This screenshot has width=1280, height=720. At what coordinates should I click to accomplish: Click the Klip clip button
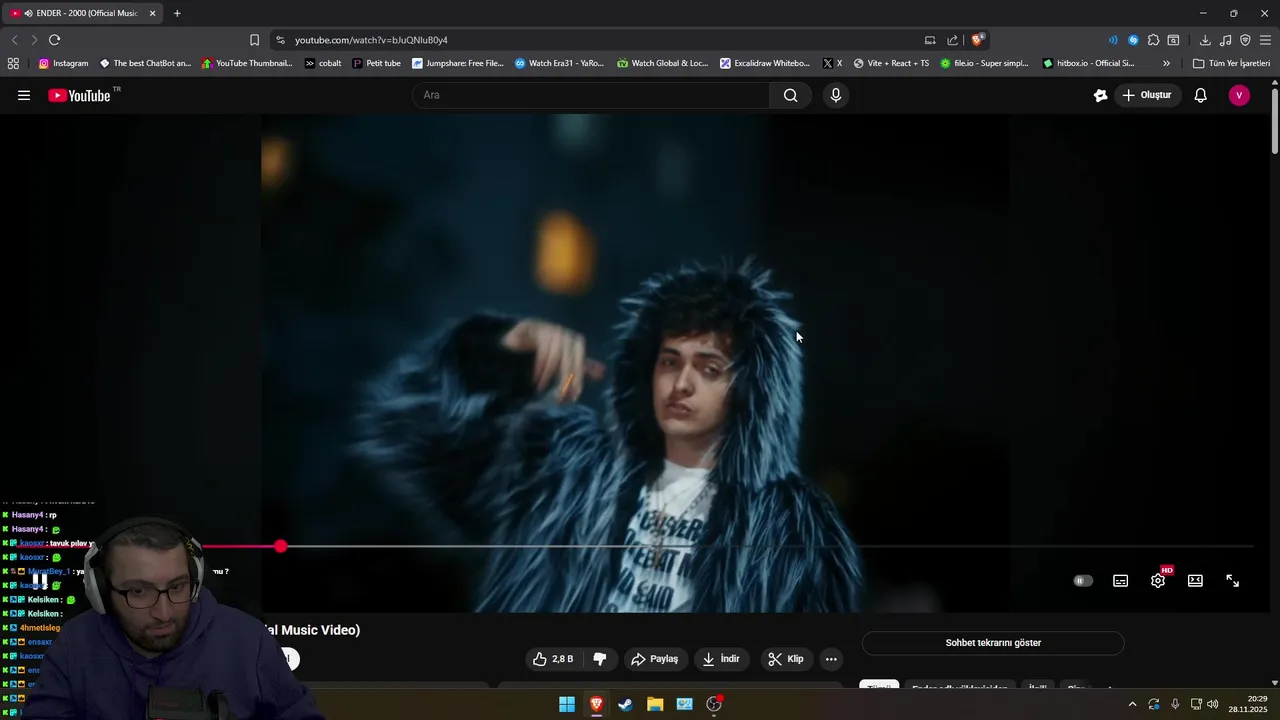click(x=785, y=659)
